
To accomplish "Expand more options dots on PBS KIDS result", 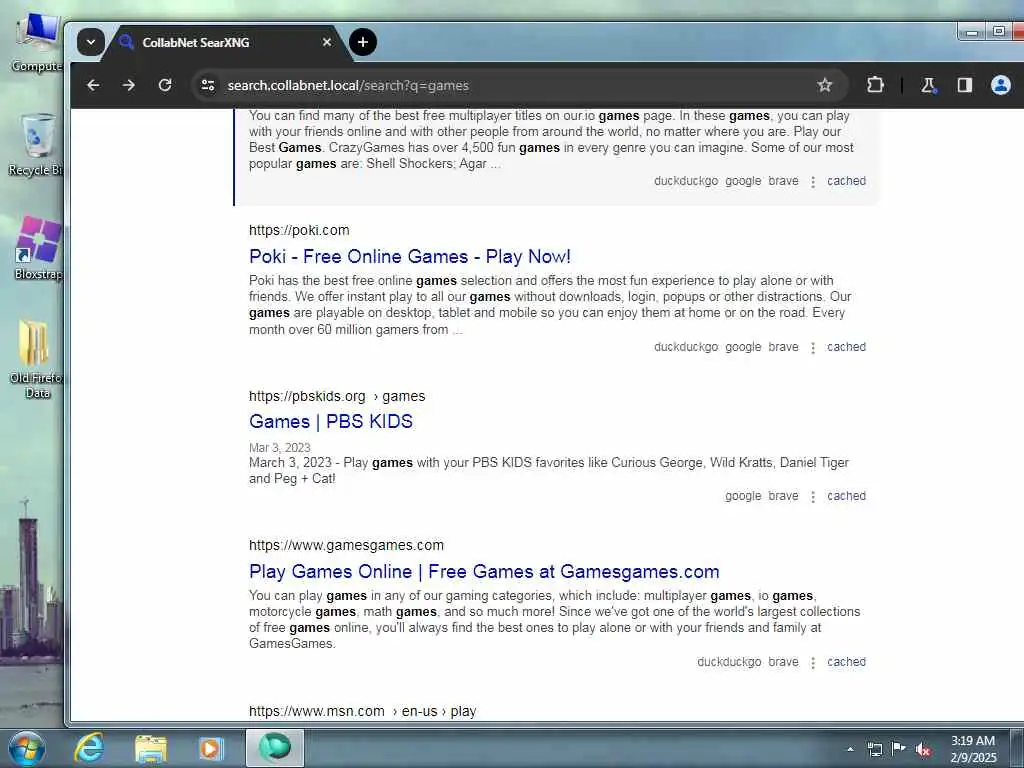I will coord(813,497).
